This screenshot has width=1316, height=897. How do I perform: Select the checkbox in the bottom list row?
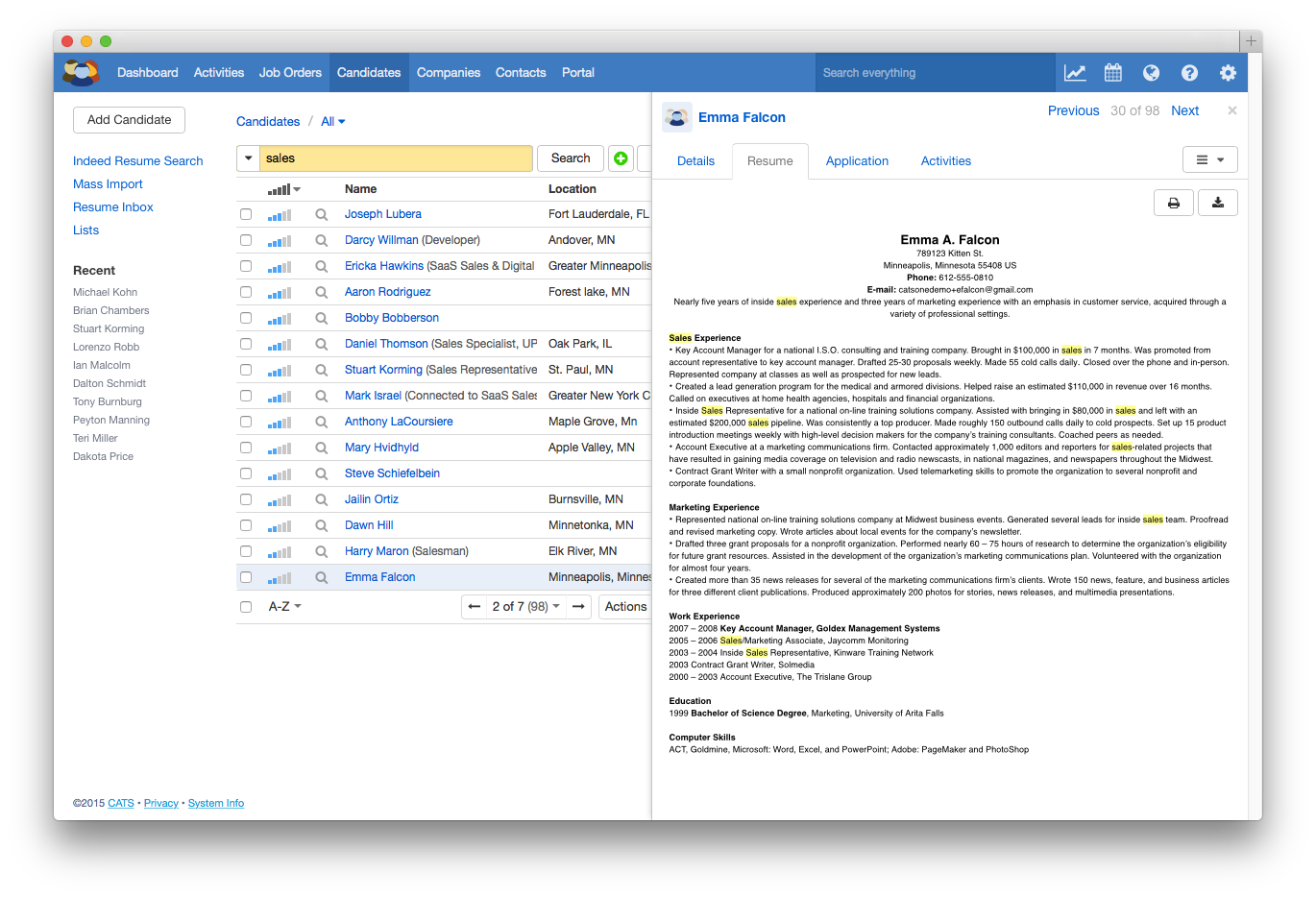246,606
